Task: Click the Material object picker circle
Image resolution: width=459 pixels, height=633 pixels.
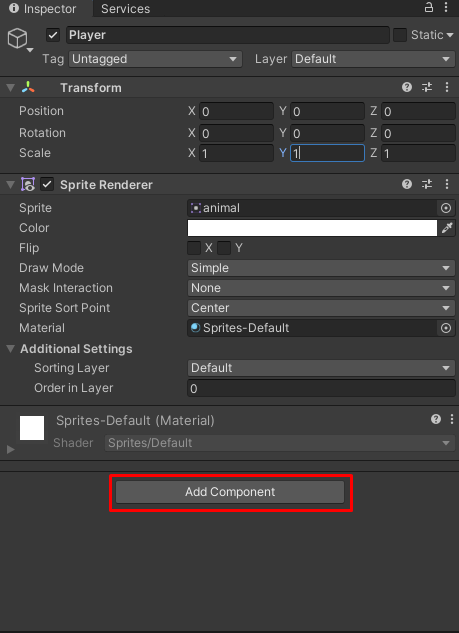Action: pos(446,328)
